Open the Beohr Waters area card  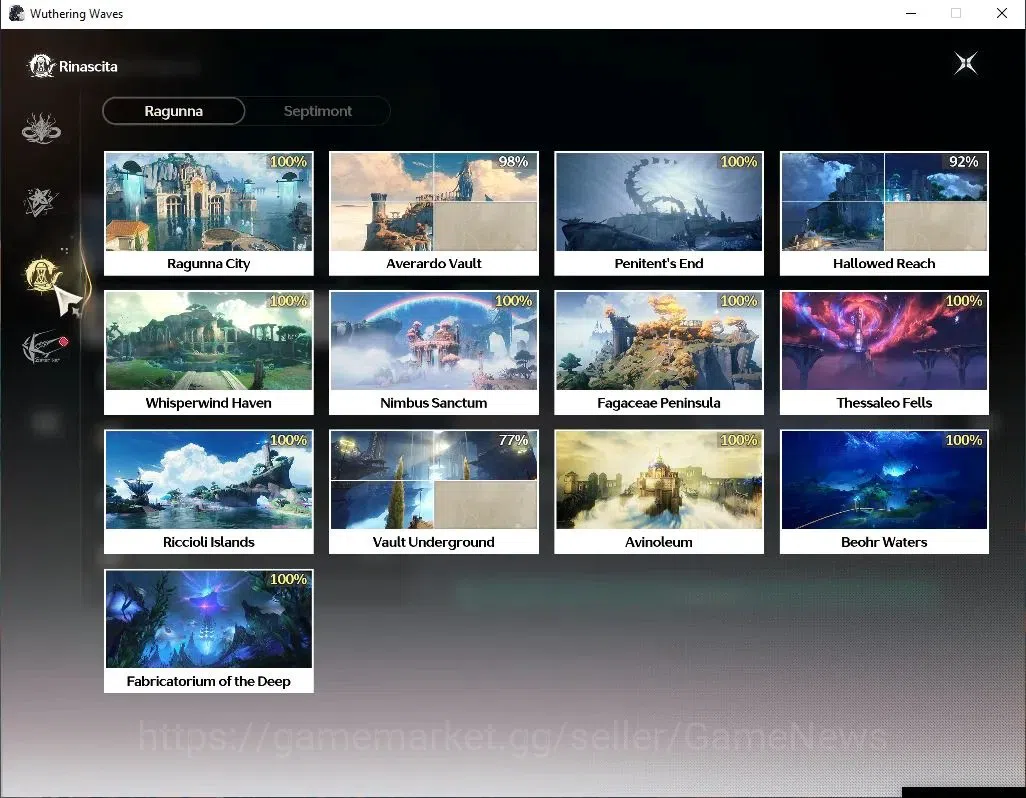[884, 492]
